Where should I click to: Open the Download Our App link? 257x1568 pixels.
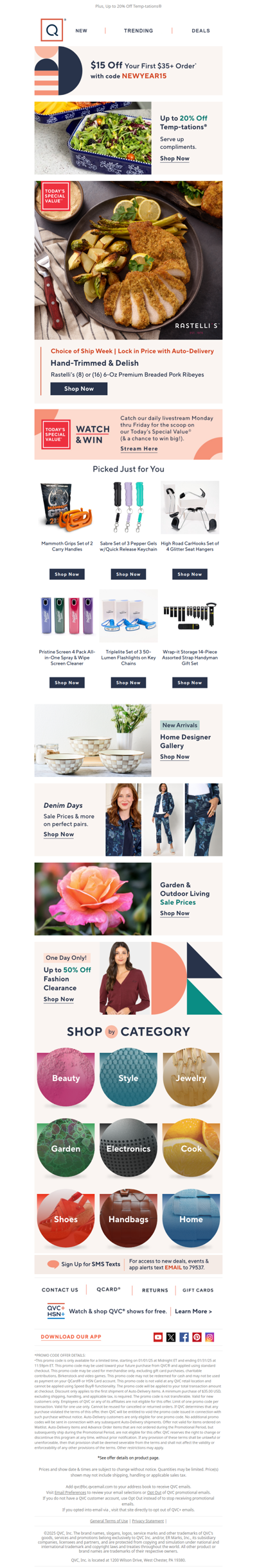(71, 1336)
